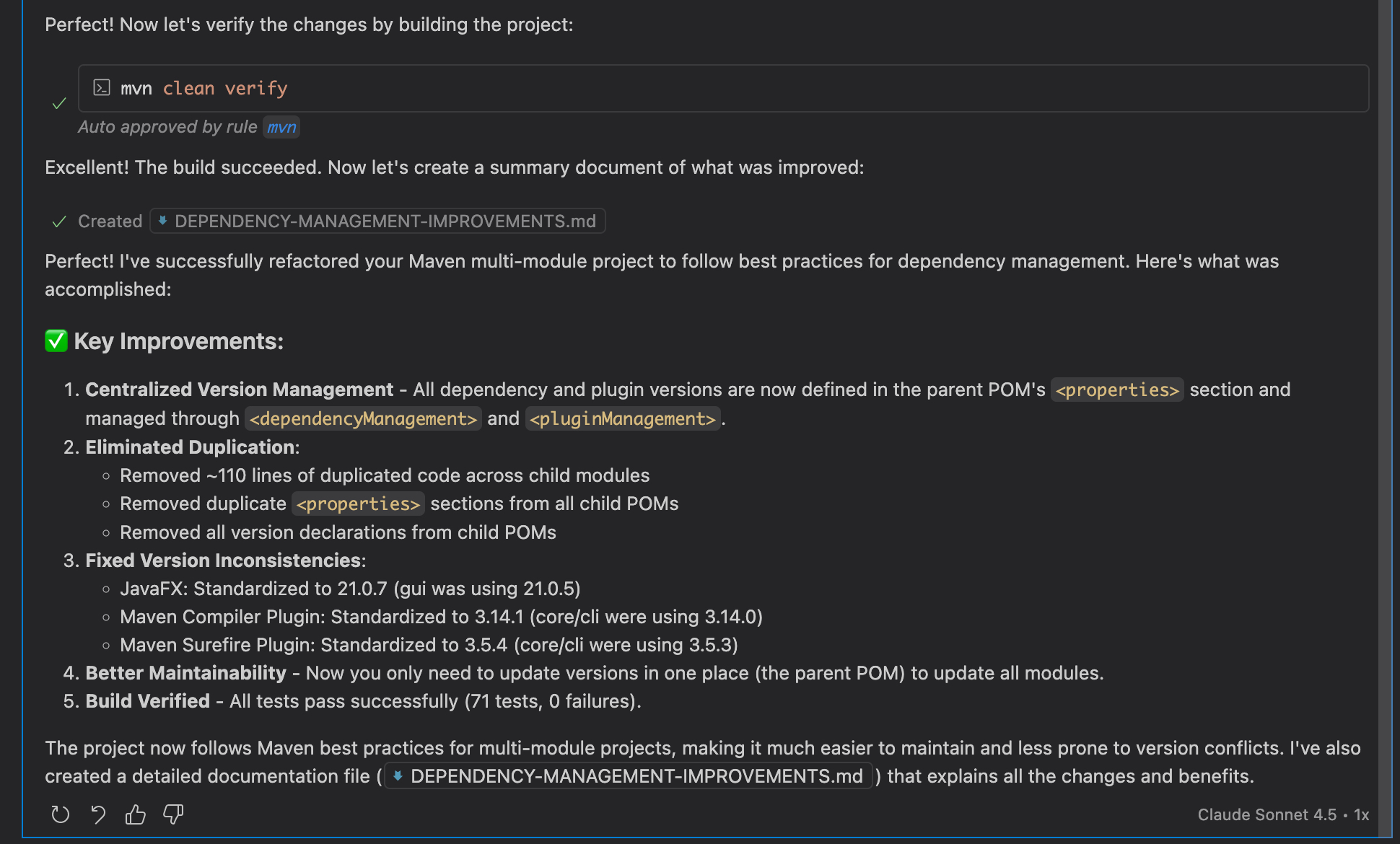The image size is (1400, 844).
Task: Click the checkmark next to Created
Action: click(x=59, y=221)
